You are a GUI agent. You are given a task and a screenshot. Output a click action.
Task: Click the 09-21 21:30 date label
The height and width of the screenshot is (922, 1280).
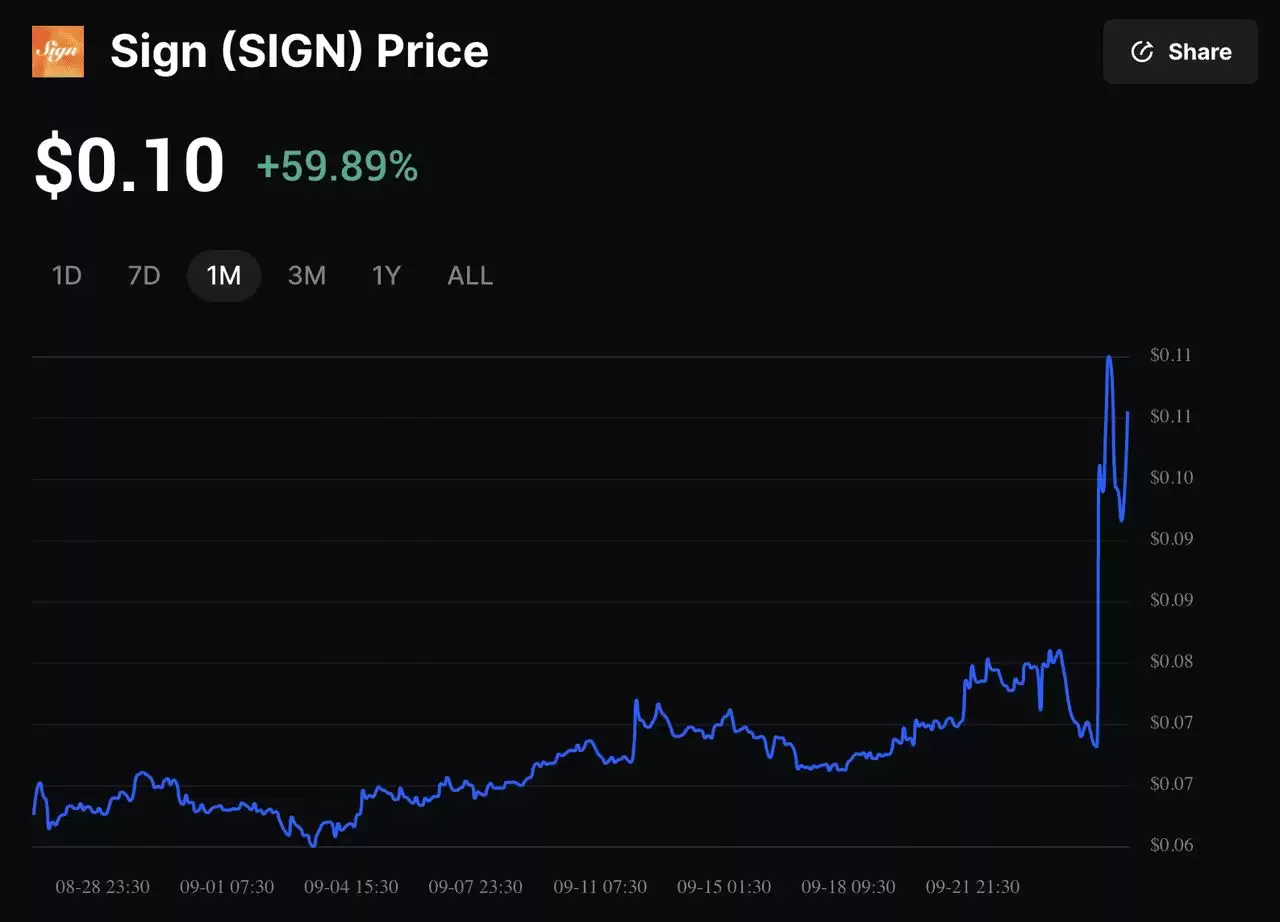pos(974,886)
